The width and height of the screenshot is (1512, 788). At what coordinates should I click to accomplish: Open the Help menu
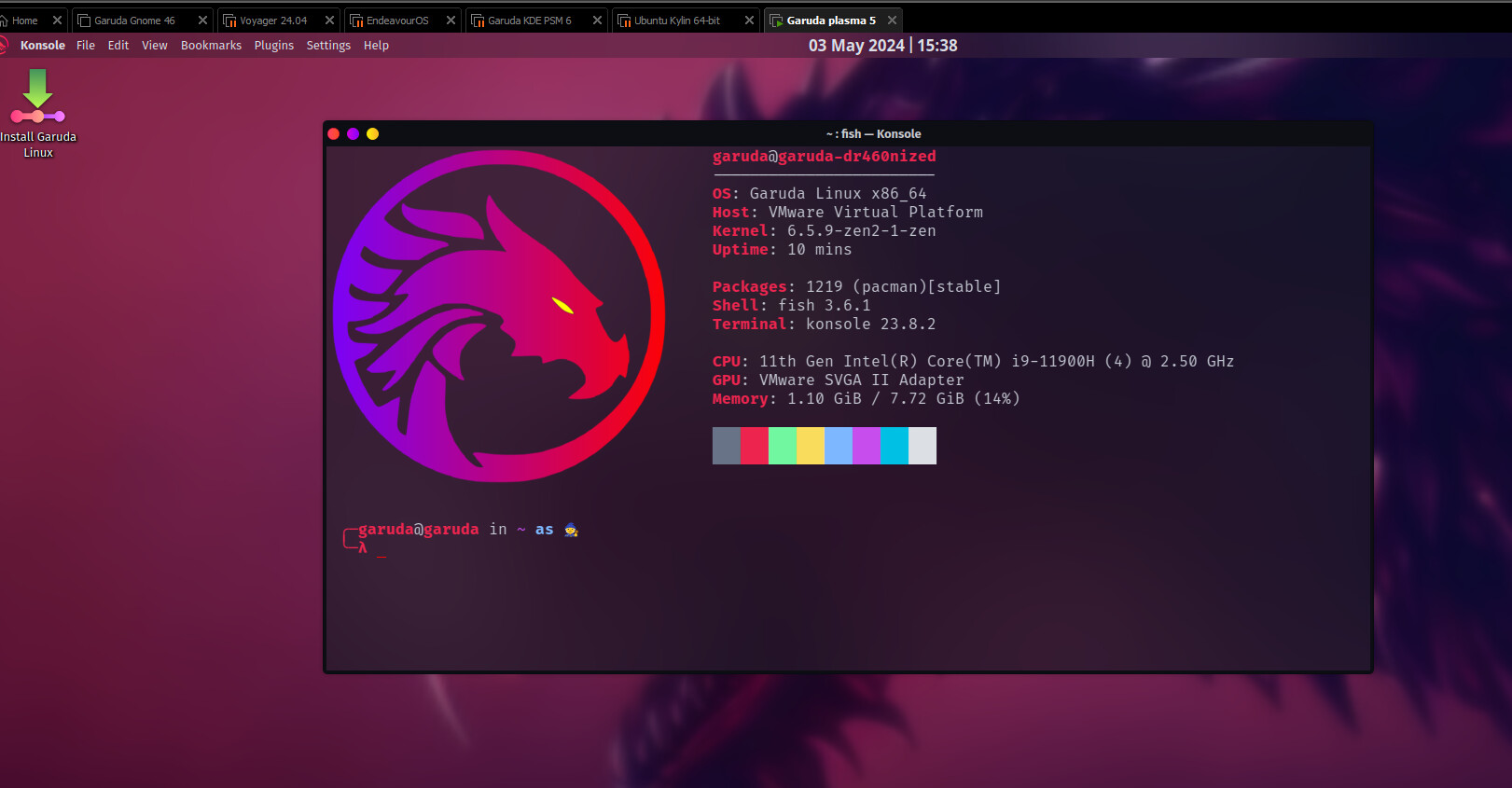pyautogui.click(x=376, y=45)
